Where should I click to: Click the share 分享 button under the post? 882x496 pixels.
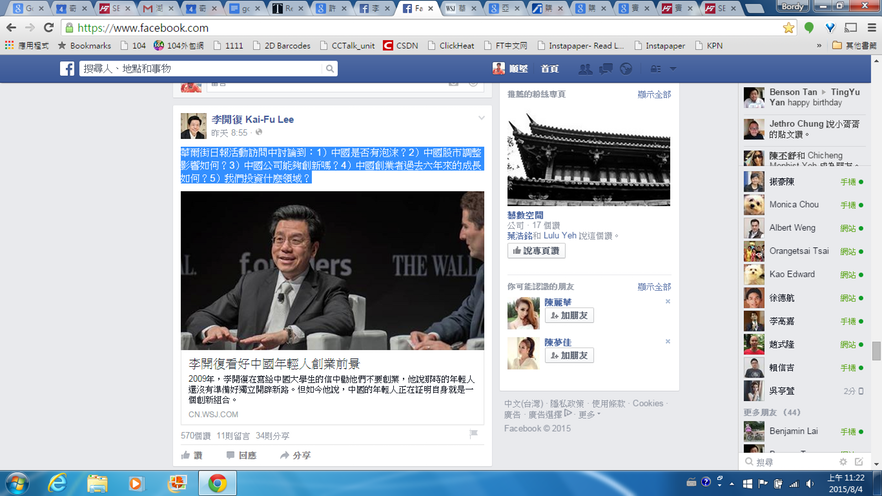(295, 455)
